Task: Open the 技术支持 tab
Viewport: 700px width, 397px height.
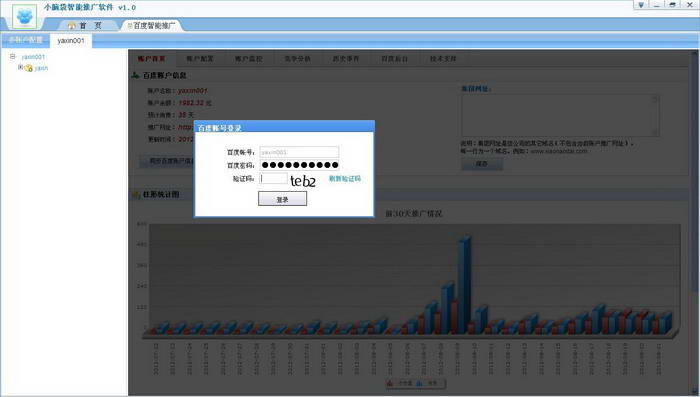Action: tap(443, 59)
